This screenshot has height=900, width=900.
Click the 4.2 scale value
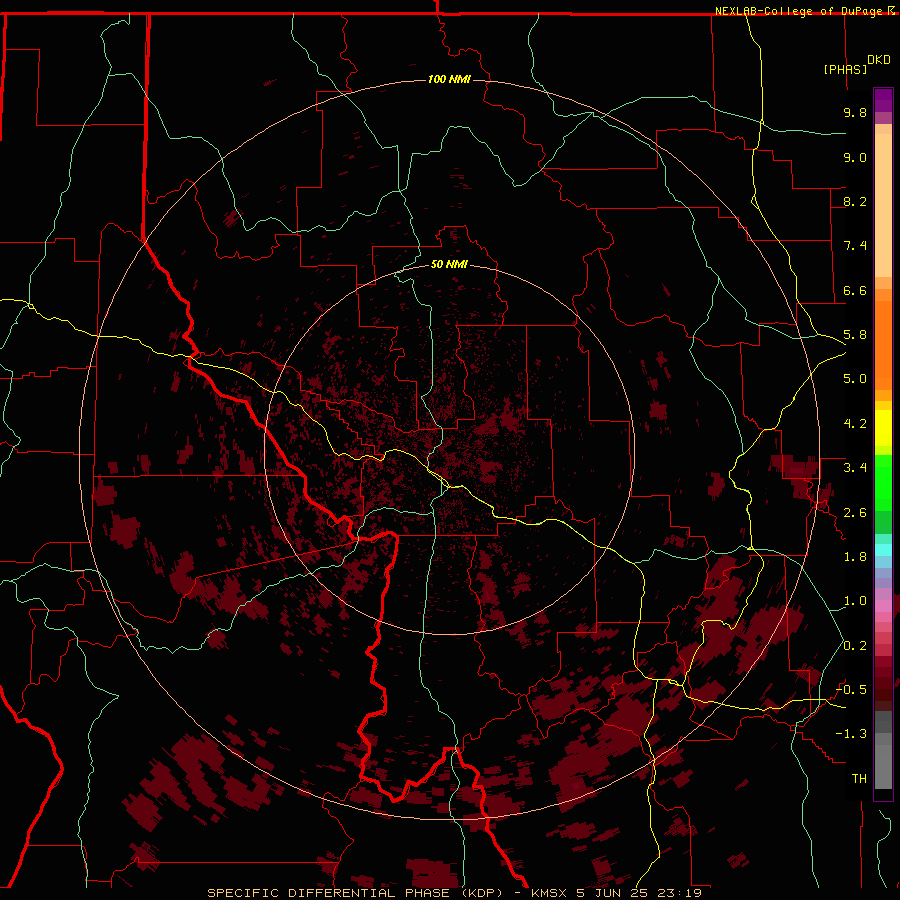tap(855, 424)
